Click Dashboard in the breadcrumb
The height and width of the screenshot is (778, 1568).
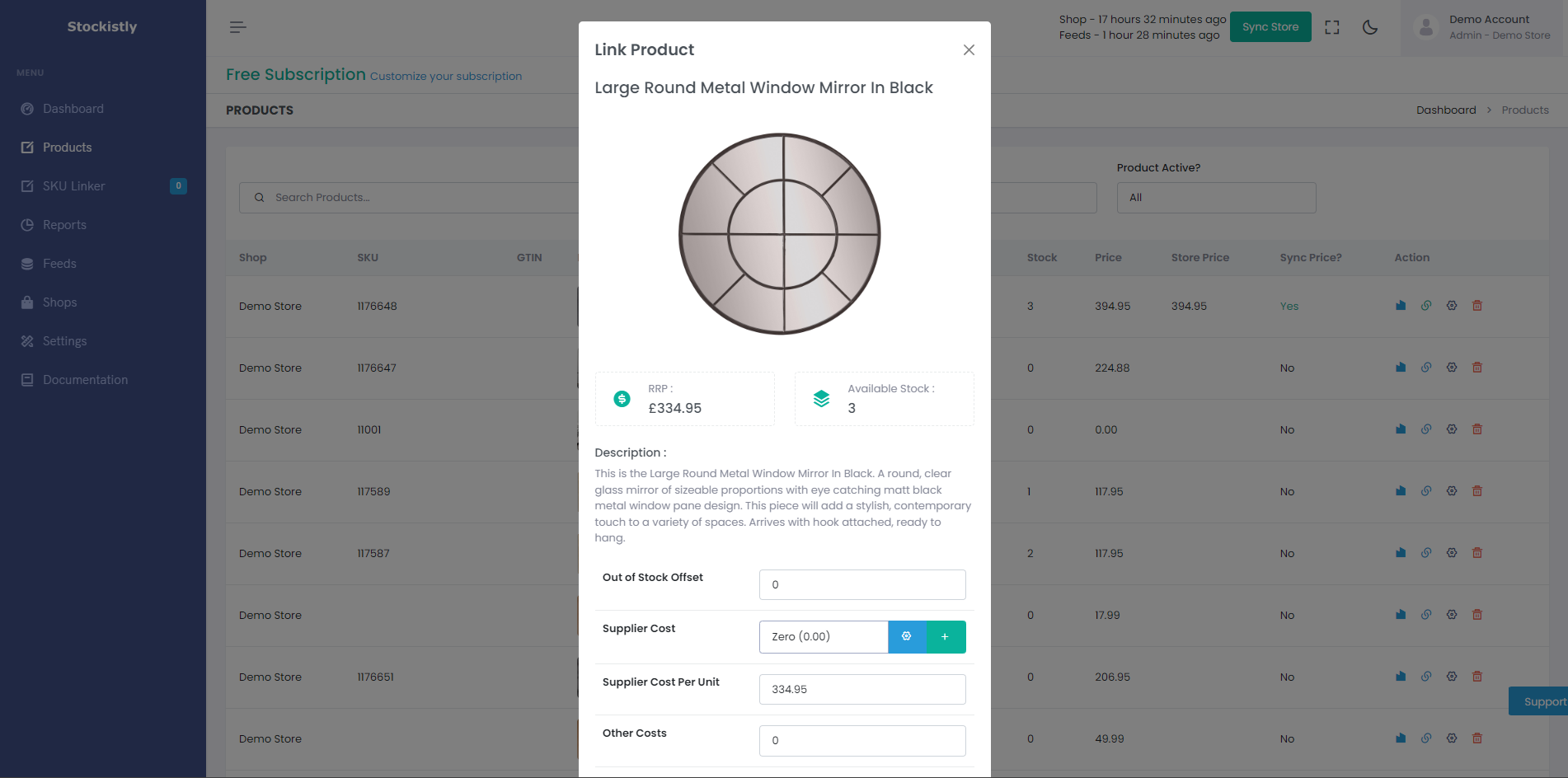click(1446, 110)
